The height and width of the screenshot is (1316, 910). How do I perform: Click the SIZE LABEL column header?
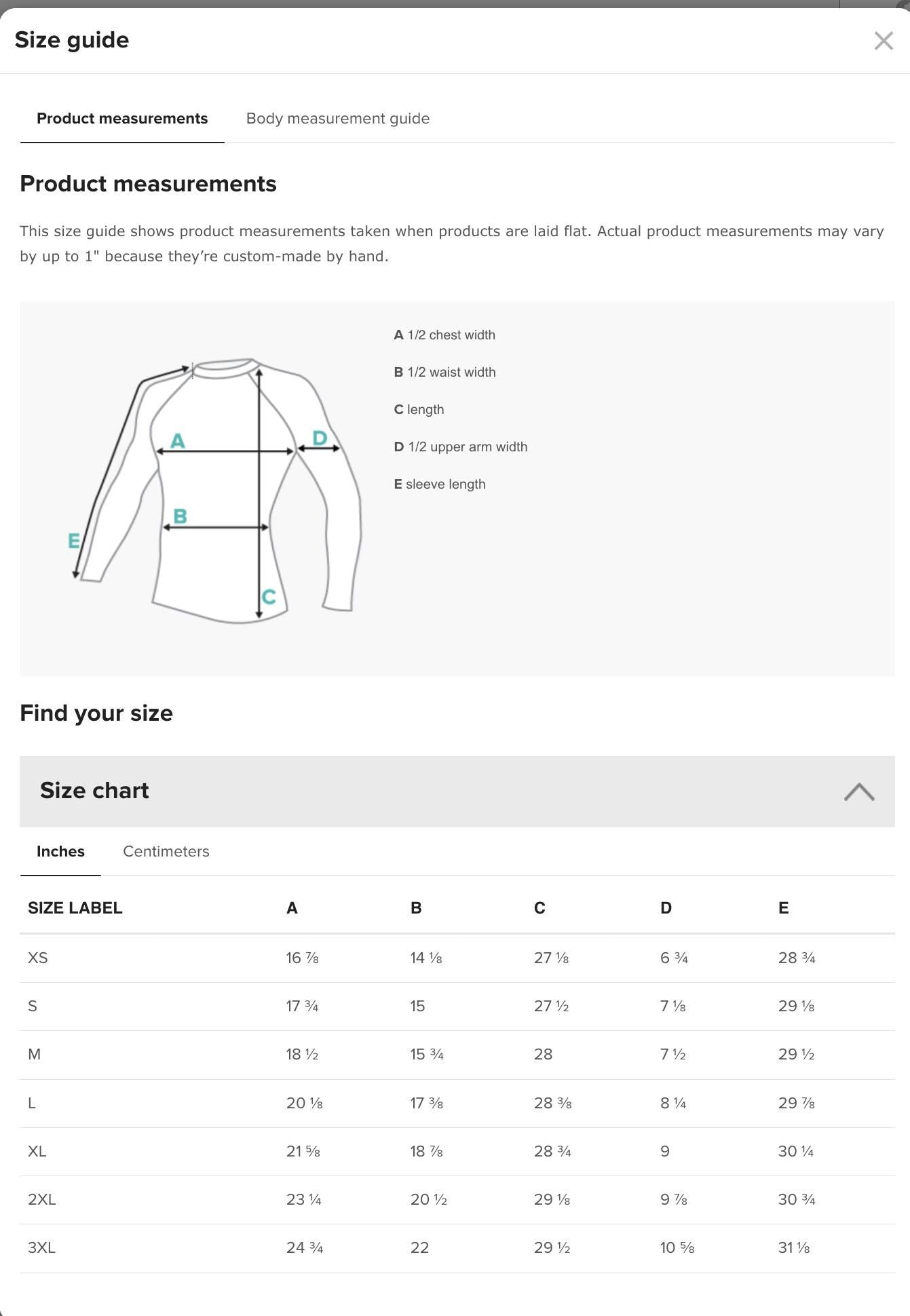coord(75,907)
